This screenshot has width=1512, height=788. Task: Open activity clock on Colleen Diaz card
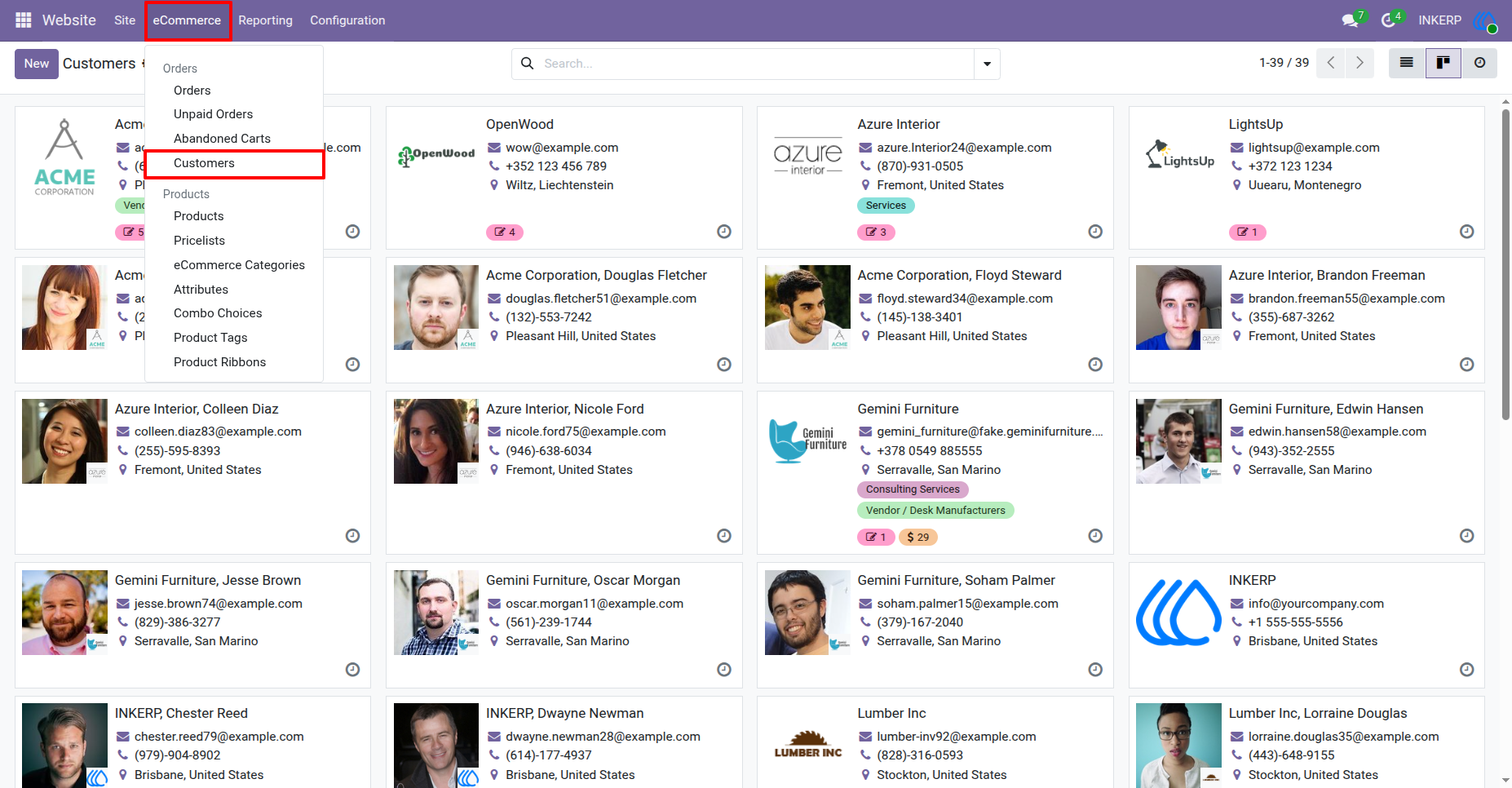352,536
